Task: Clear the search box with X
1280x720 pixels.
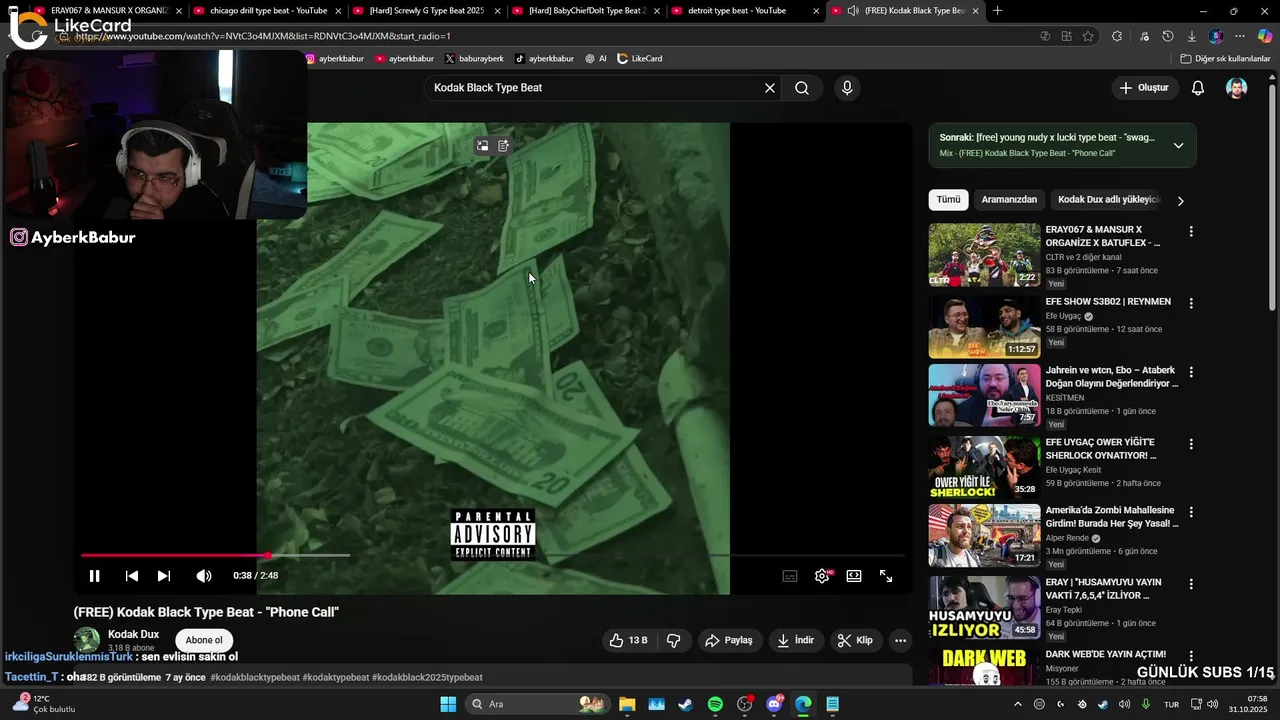Action: [770, 88]
